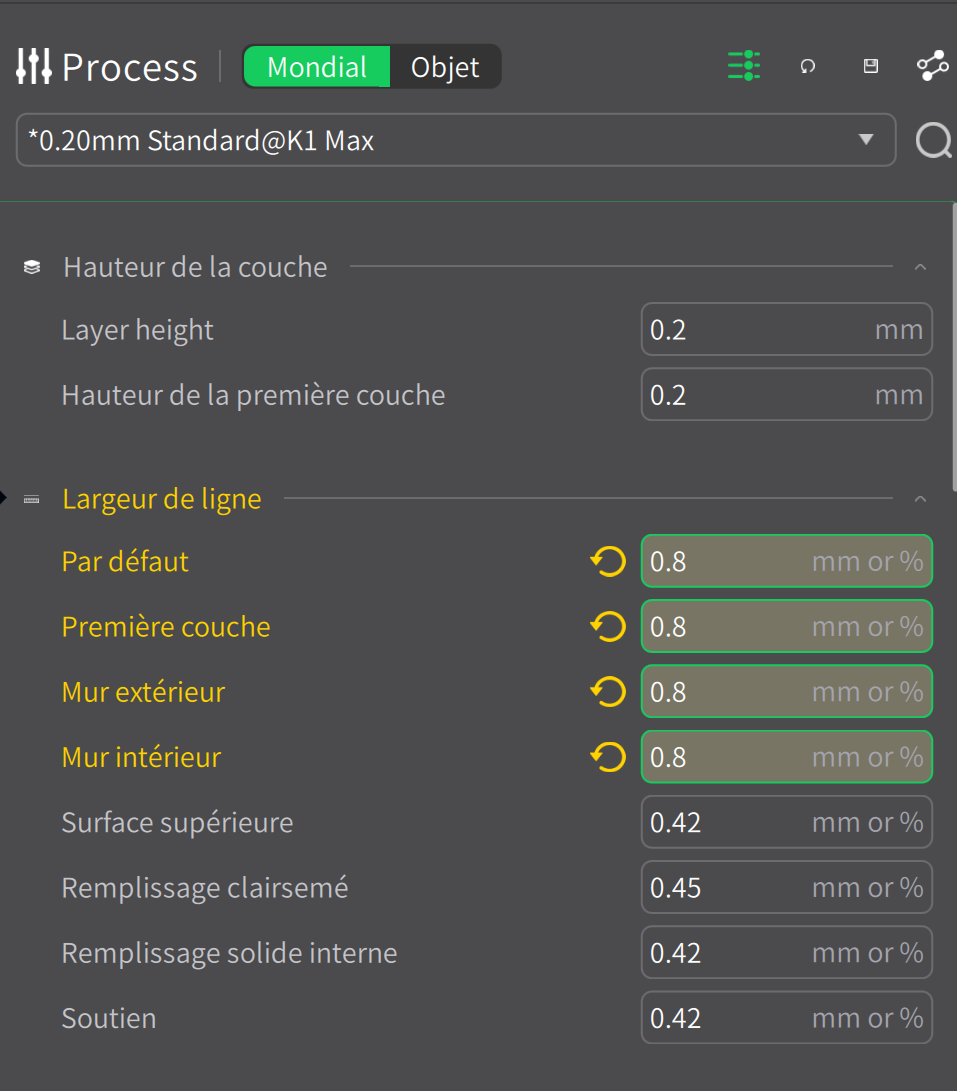Click the vertical scrollbar of settings panel
957x1091 pixels.
[x=954, y=348]
